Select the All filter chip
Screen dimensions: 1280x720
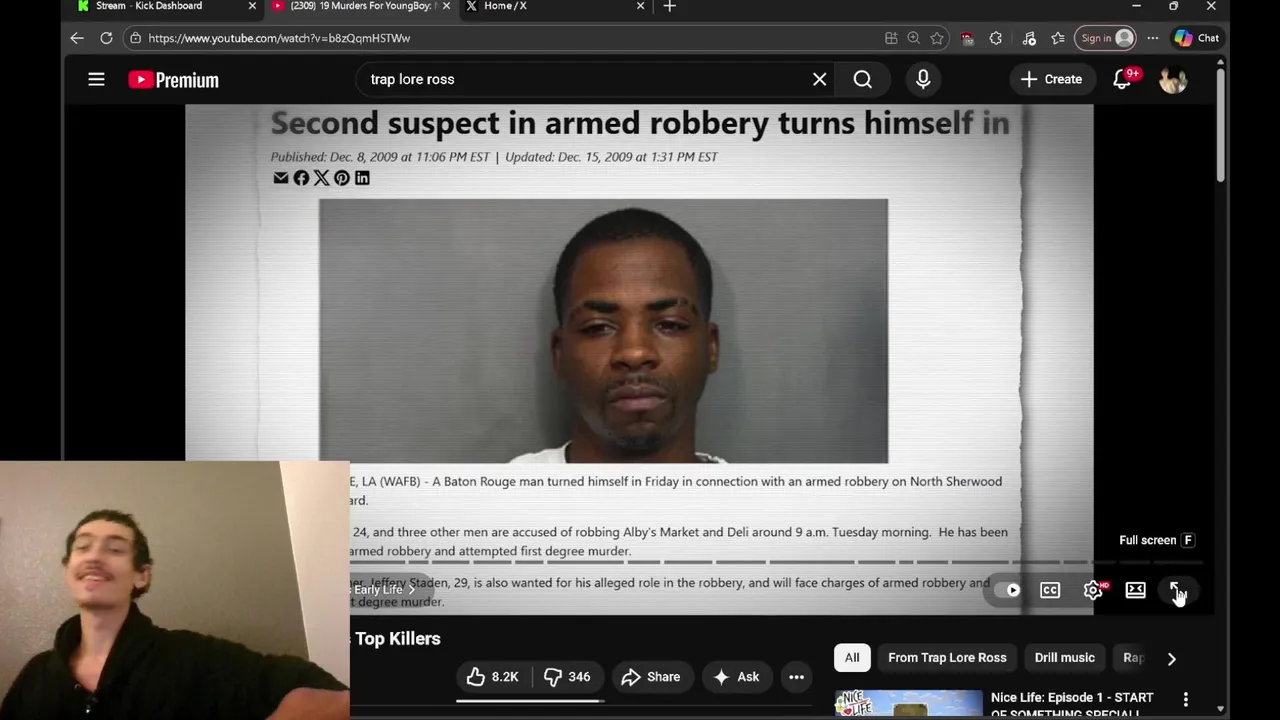point(852,658)
